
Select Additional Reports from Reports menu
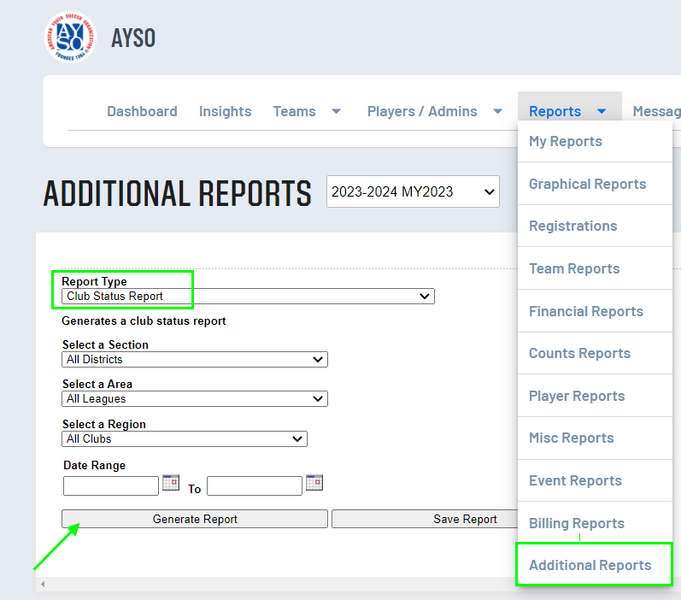(590, 565)
